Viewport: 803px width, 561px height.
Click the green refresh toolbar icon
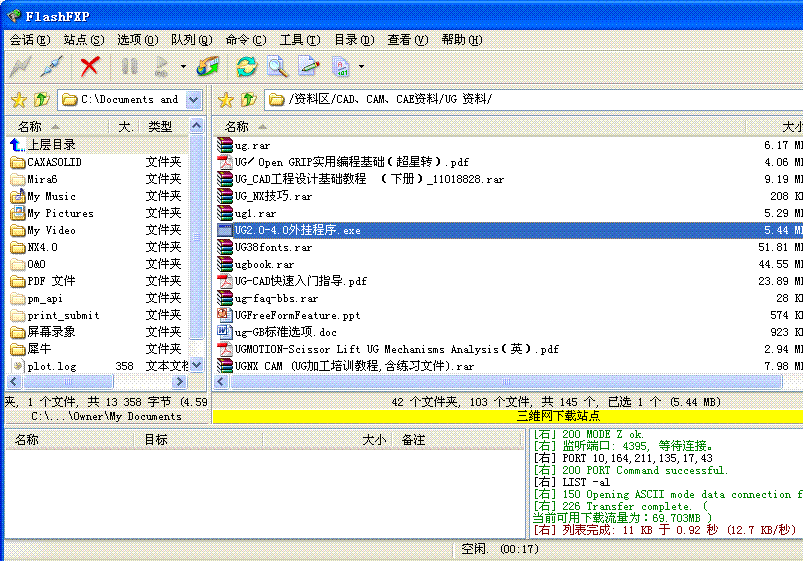tap(246, 67)
